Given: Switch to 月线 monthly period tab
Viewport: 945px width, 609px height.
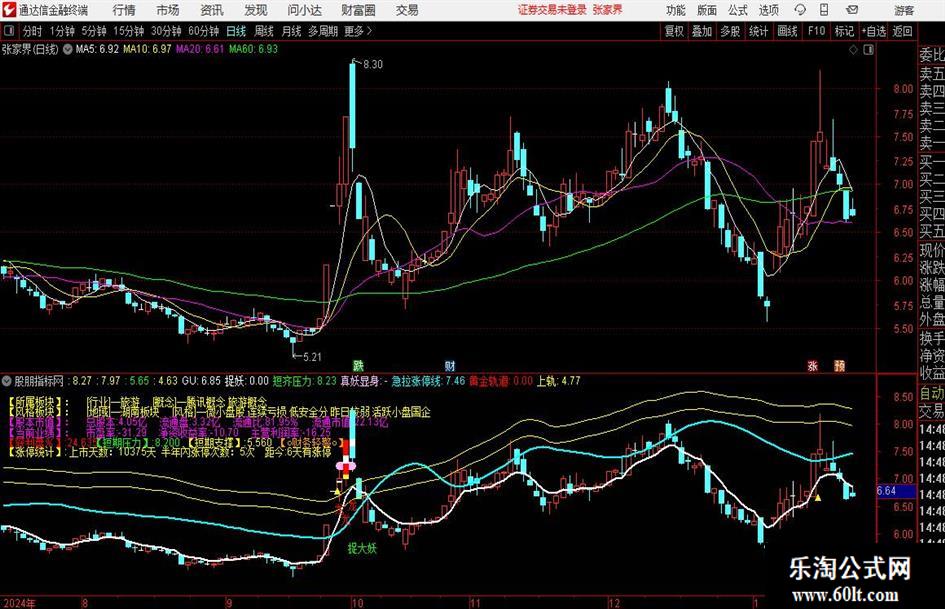Looking at the screenshot, I should coord(291,31).
